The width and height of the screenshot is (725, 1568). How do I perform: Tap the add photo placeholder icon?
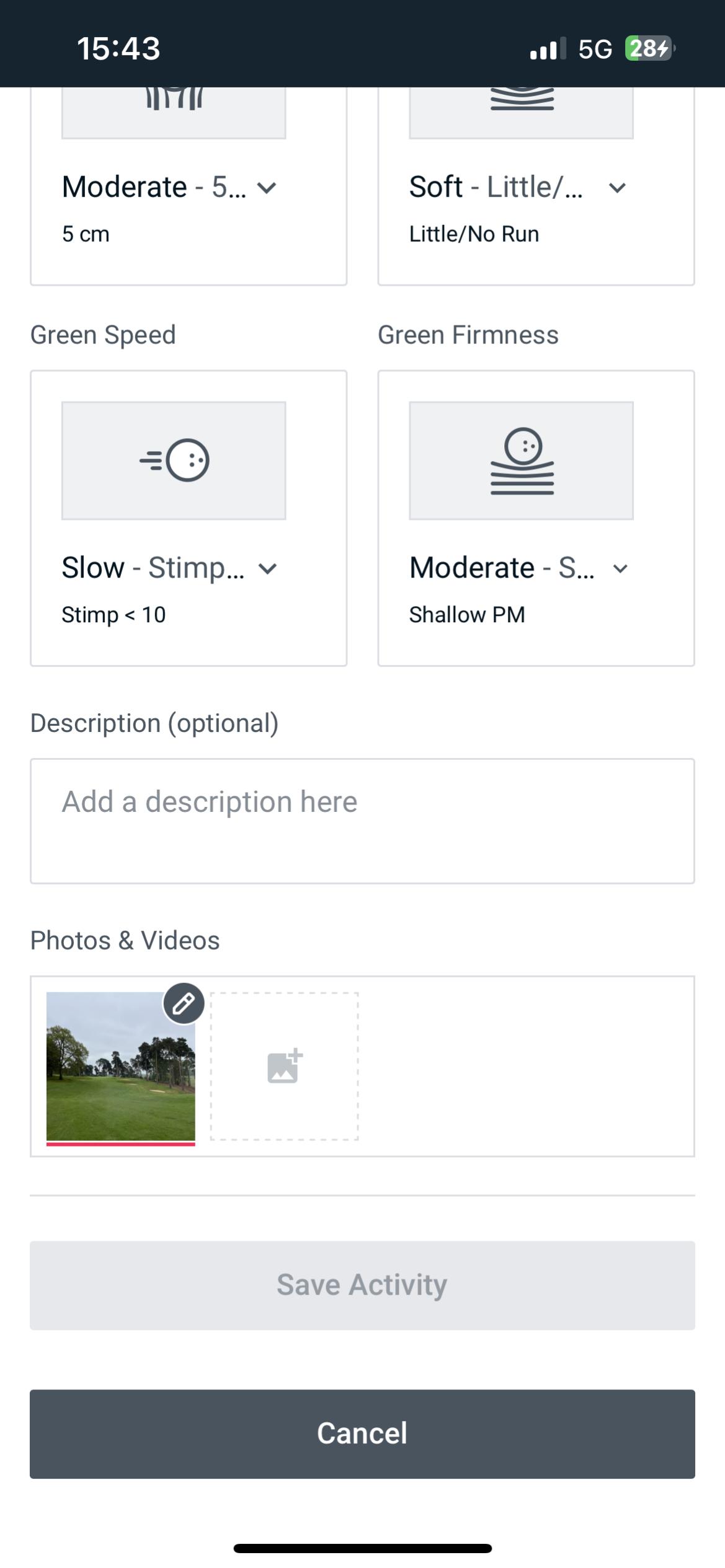coord(285,1066)
